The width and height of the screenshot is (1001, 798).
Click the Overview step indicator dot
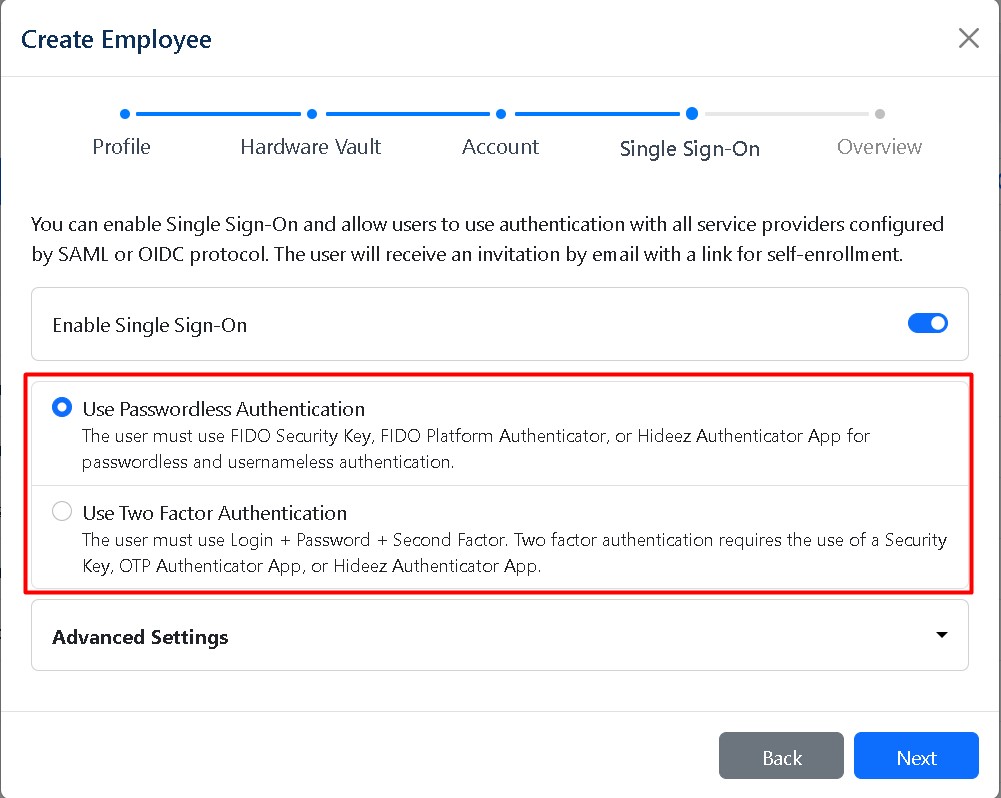[x=879, y=114]
